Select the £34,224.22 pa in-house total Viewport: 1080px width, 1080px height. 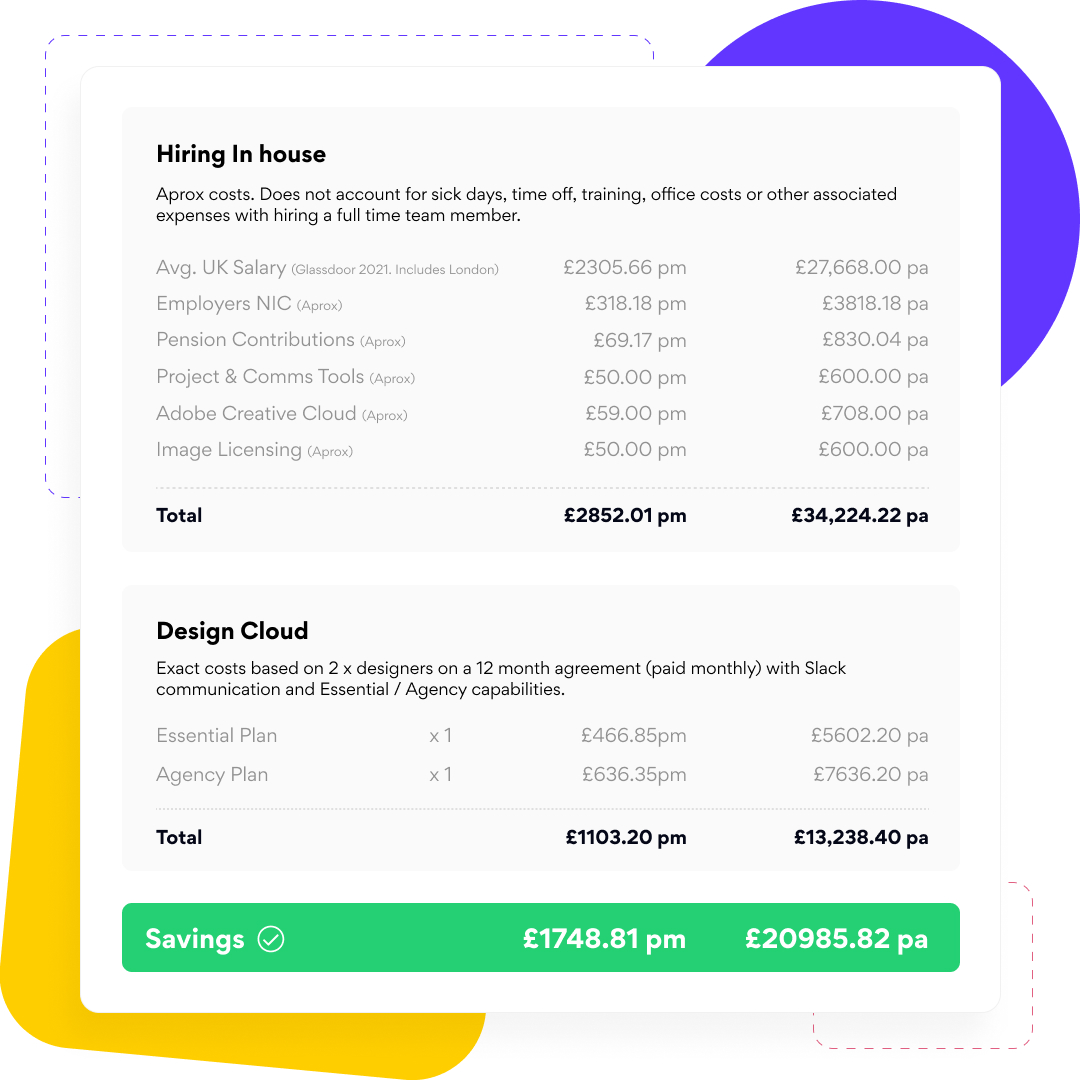[860, 516]
